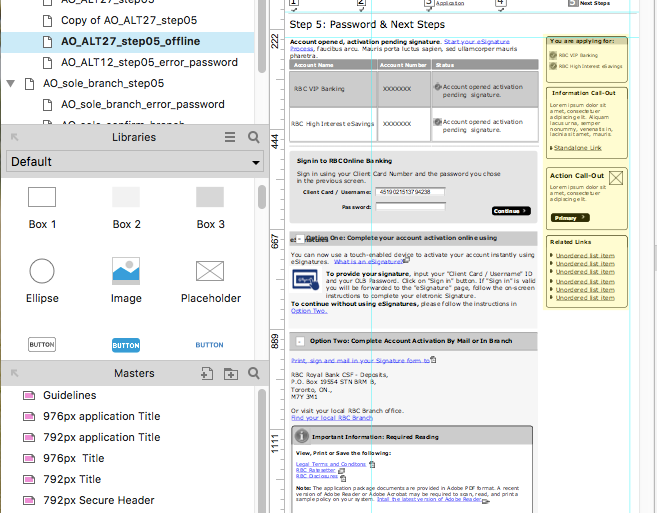Click the eSignature tablet illustration icon
Viewport: 657px width, 513px height.
pos(305,280)
